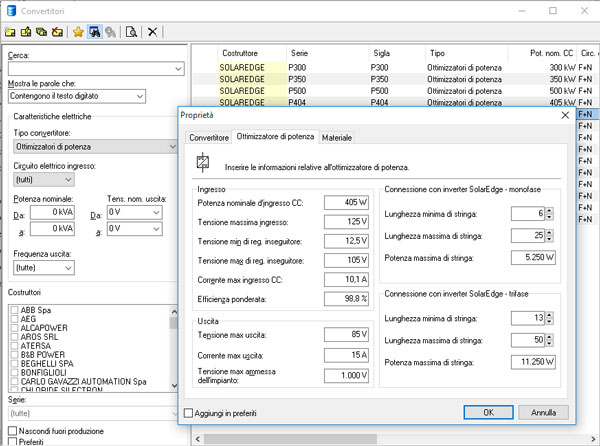The height and width of the screenshot is (446, 600).
Task: Open Contengono il testo digitato dropdown
Action: 140,96
